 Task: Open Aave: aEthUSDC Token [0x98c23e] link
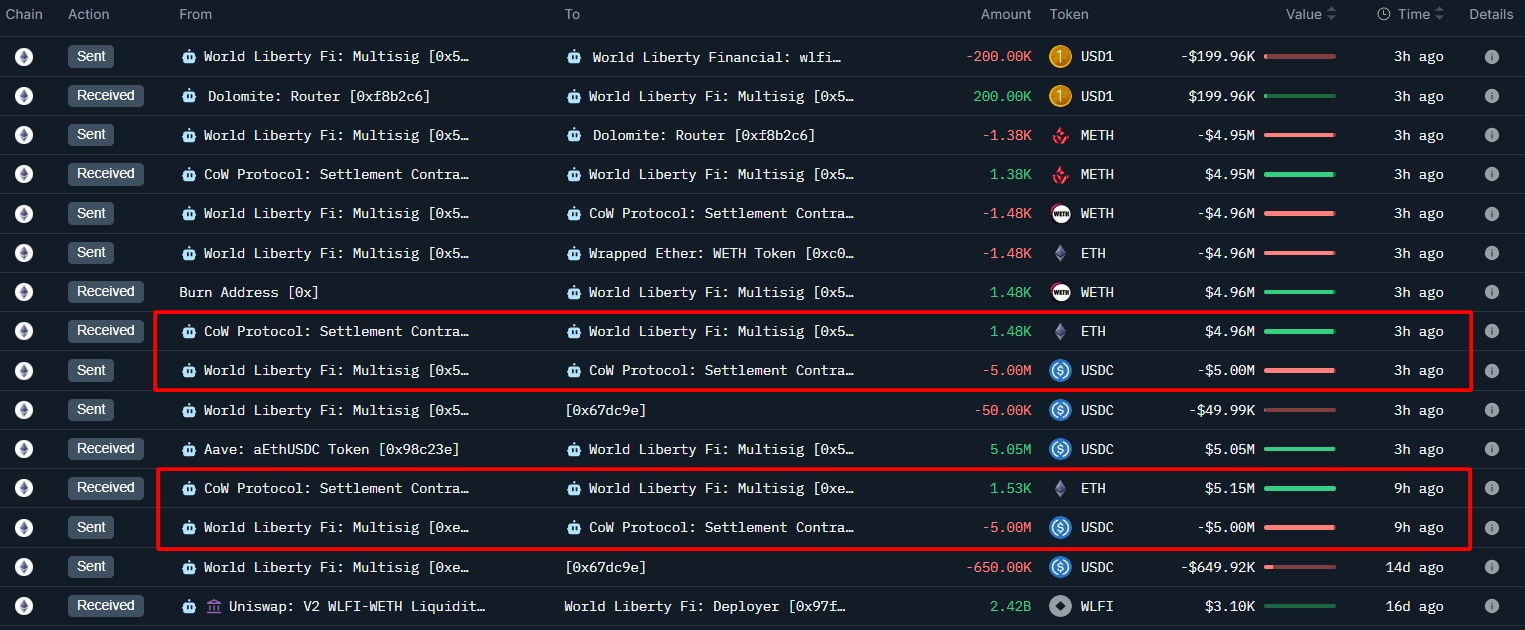click(331, 450)
